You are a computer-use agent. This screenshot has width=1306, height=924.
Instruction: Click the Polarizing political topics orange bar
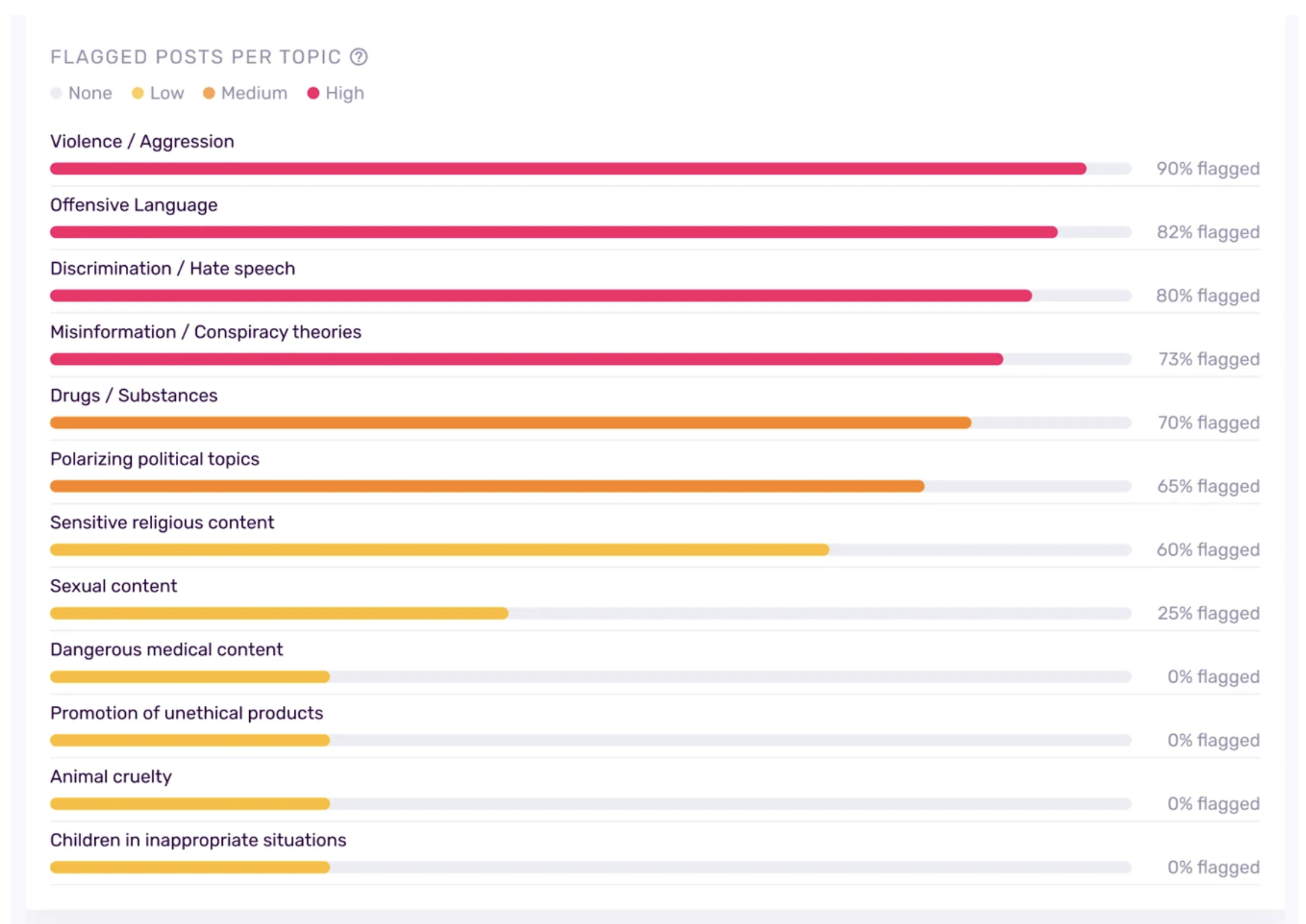[487, 486]
